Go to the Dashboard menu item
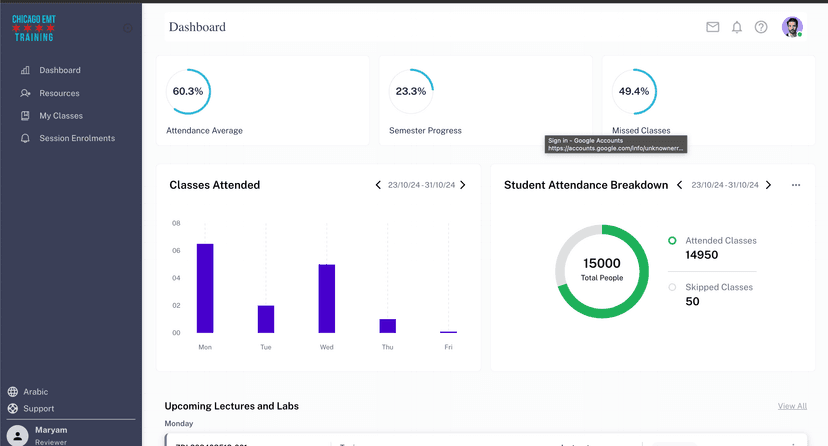The height and width of the screenshot is (446, 828). 60,70
